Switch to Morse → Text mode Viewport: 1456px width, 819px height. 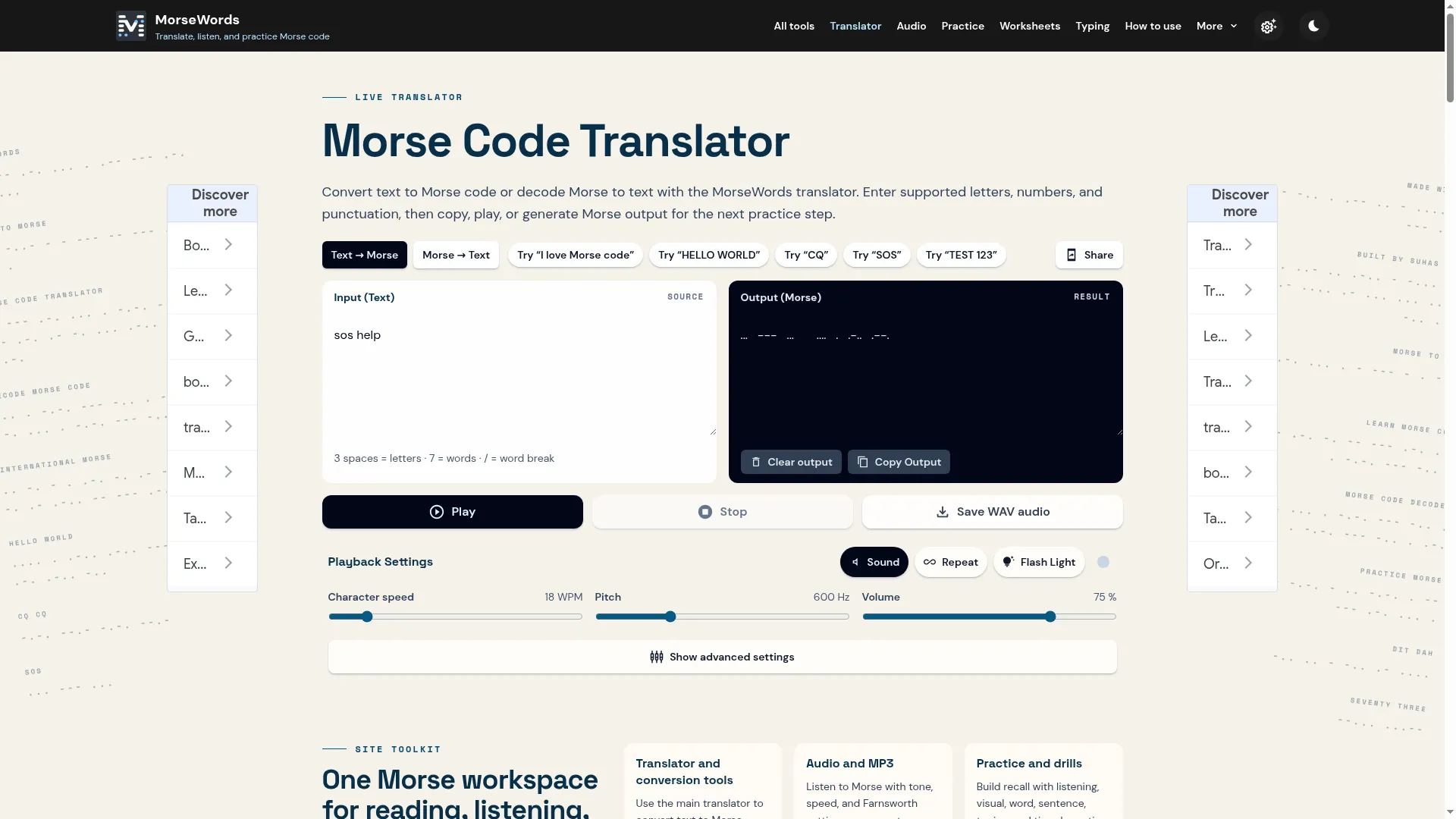[456, 255]
